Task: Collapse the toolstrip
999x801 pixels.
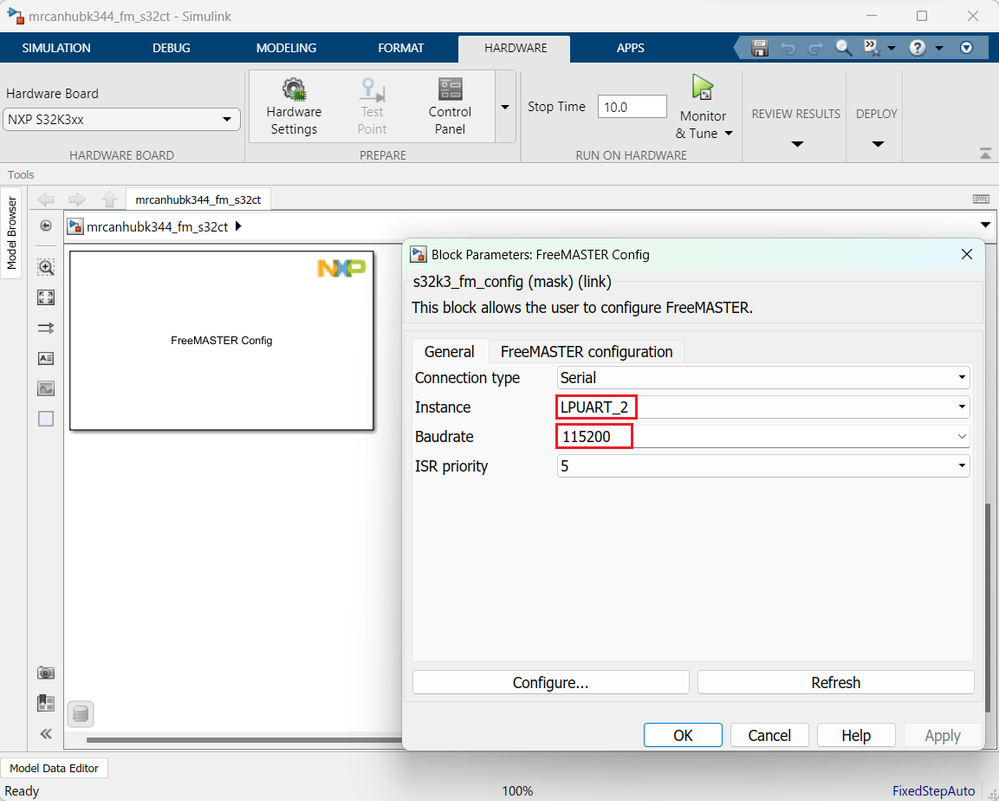Action: 985,154
